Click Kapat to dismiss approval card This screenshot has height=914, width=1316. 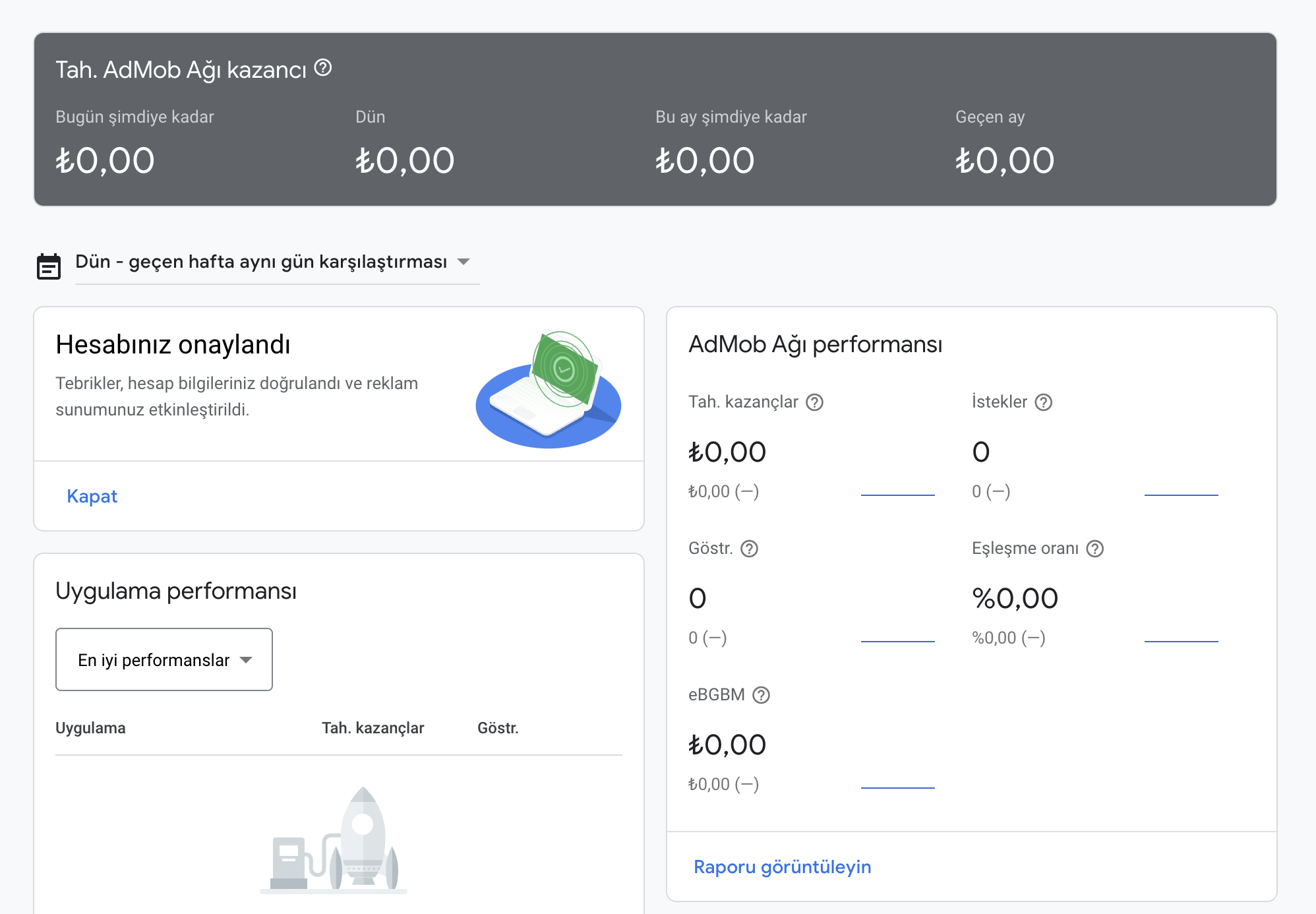pyautogui.click(x=92, y=496)
